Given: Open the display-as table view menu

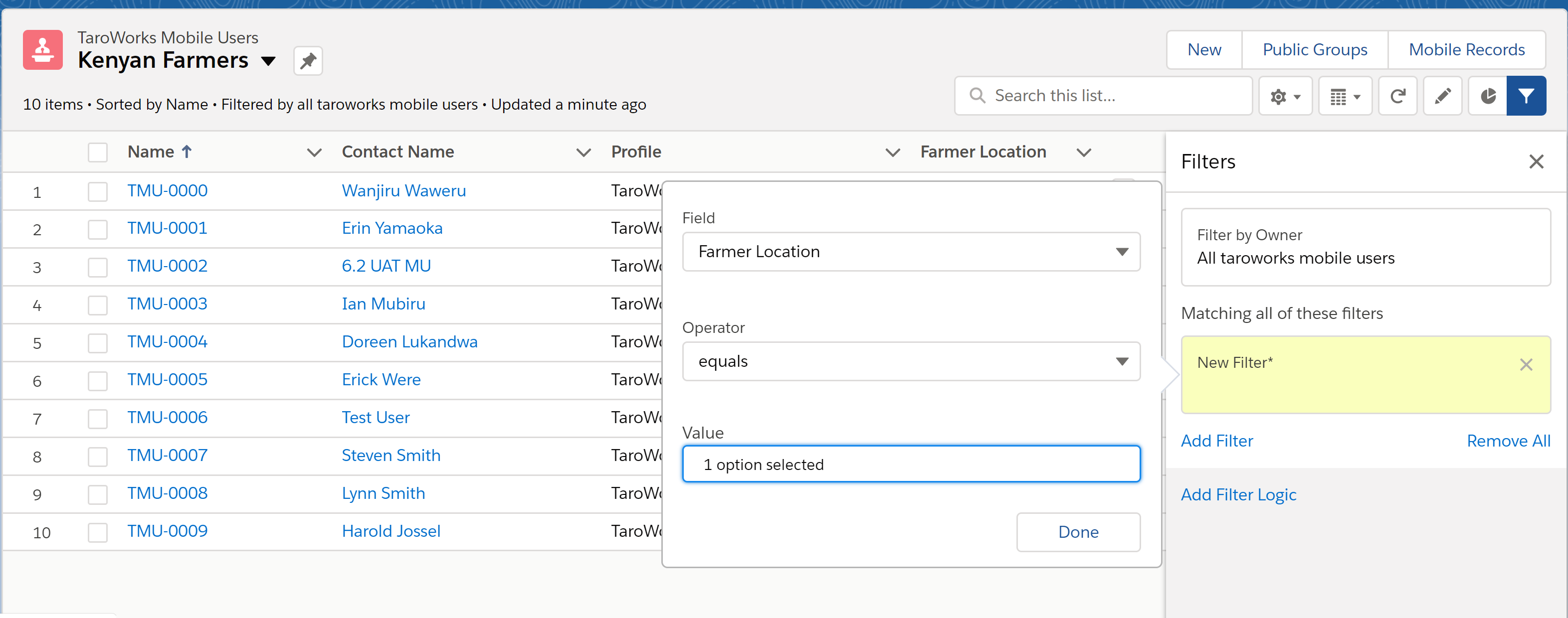Looking at the screenshot, I should tap(1345, 96).
